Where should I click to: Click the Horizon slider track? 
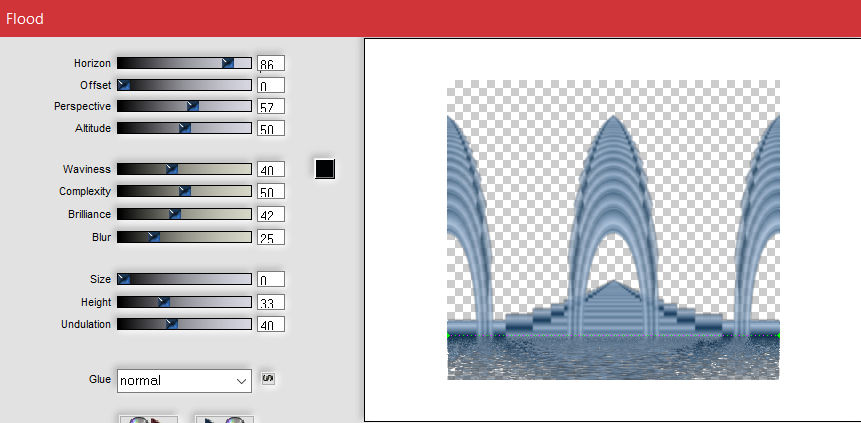click(184, 63)
